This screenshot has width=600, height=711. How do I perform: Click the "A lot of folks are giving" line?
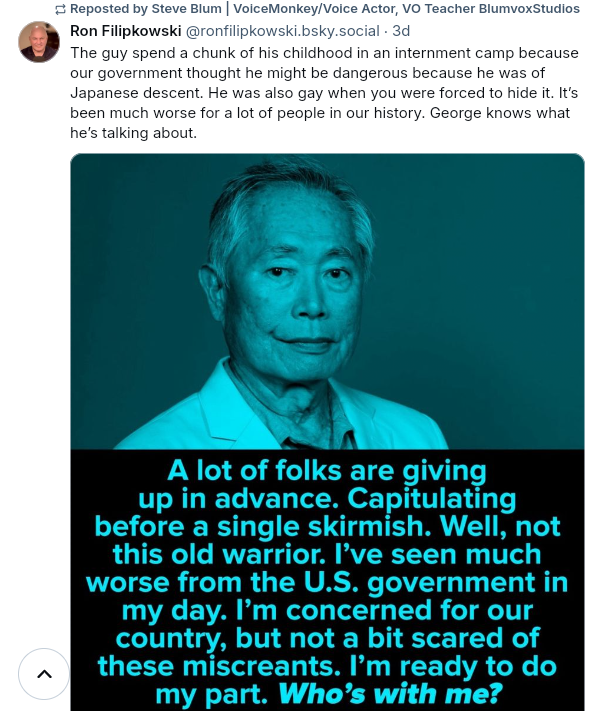(x=327, y=471)
